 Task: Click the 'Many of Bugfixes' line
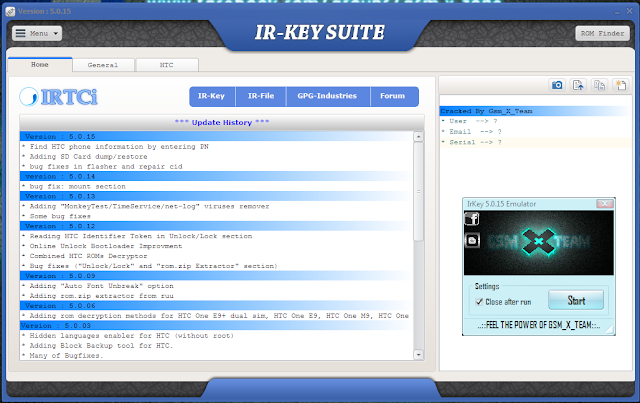[x=63, y=356]
